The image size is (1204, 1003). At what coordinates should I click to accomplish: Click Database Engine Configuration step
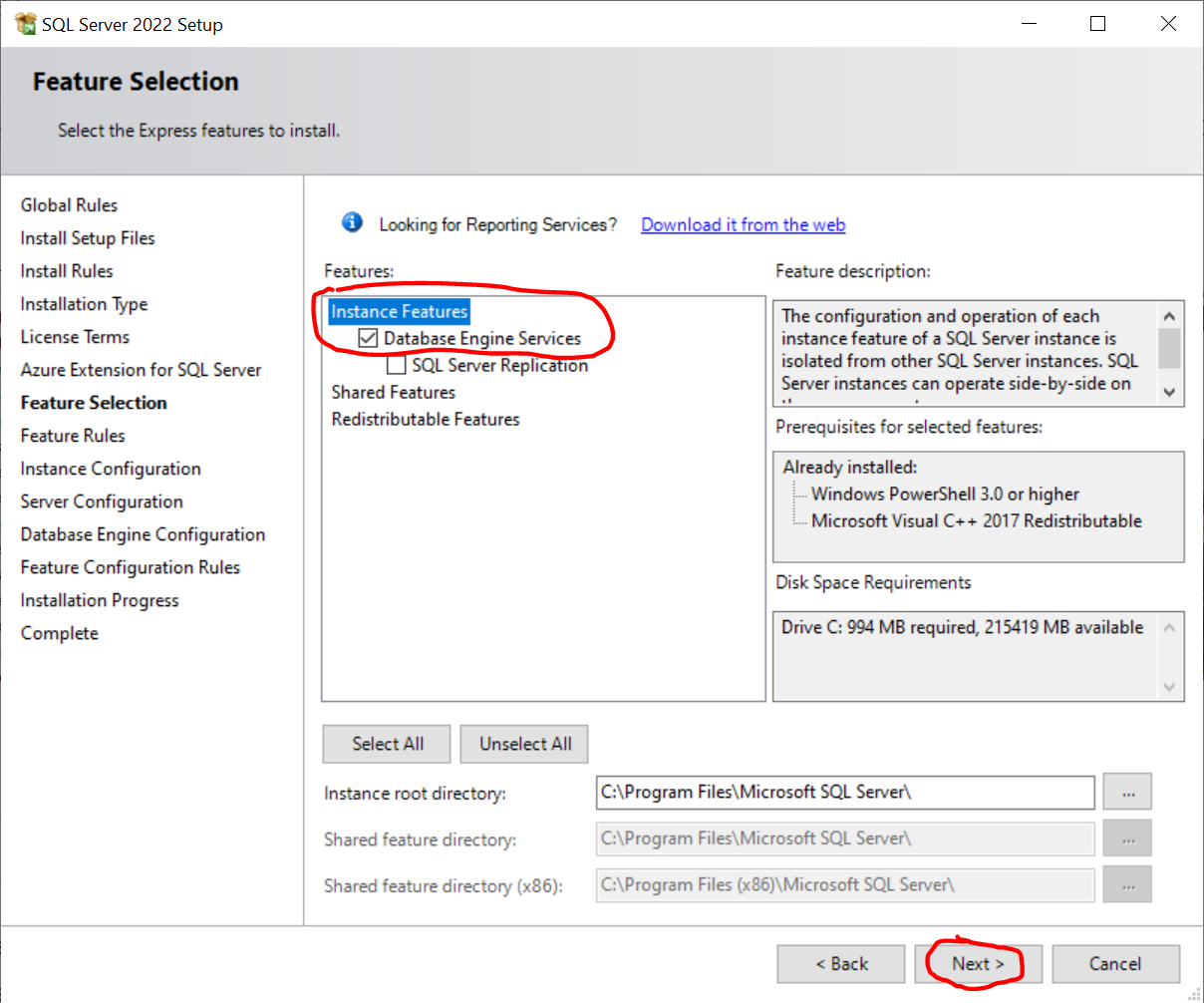[143, 534]
